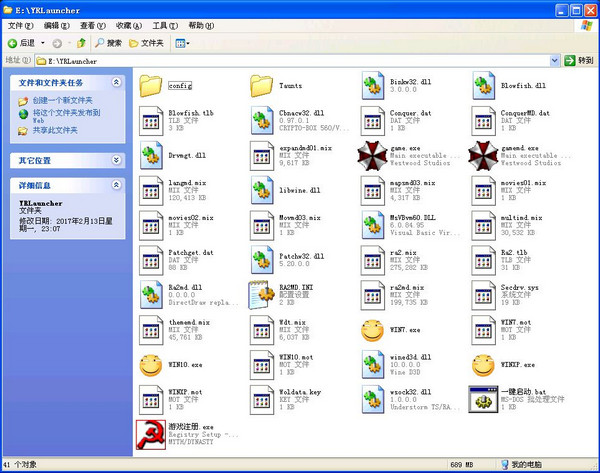
Task: Open the 查看(V) menu
Action: 93,26
